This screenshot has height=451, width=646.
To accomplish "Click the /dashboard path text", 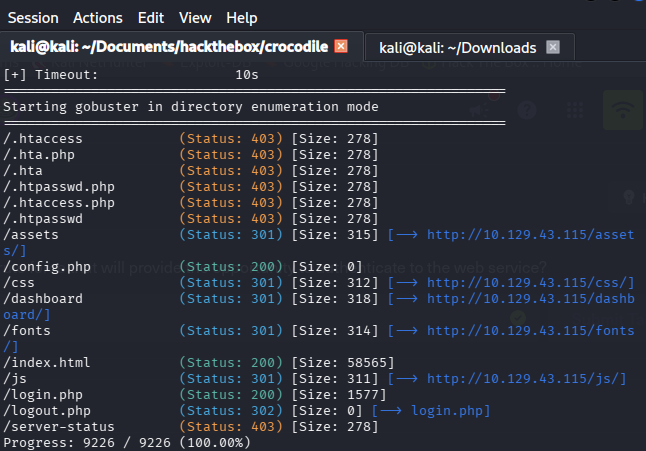I will [43, 299].
